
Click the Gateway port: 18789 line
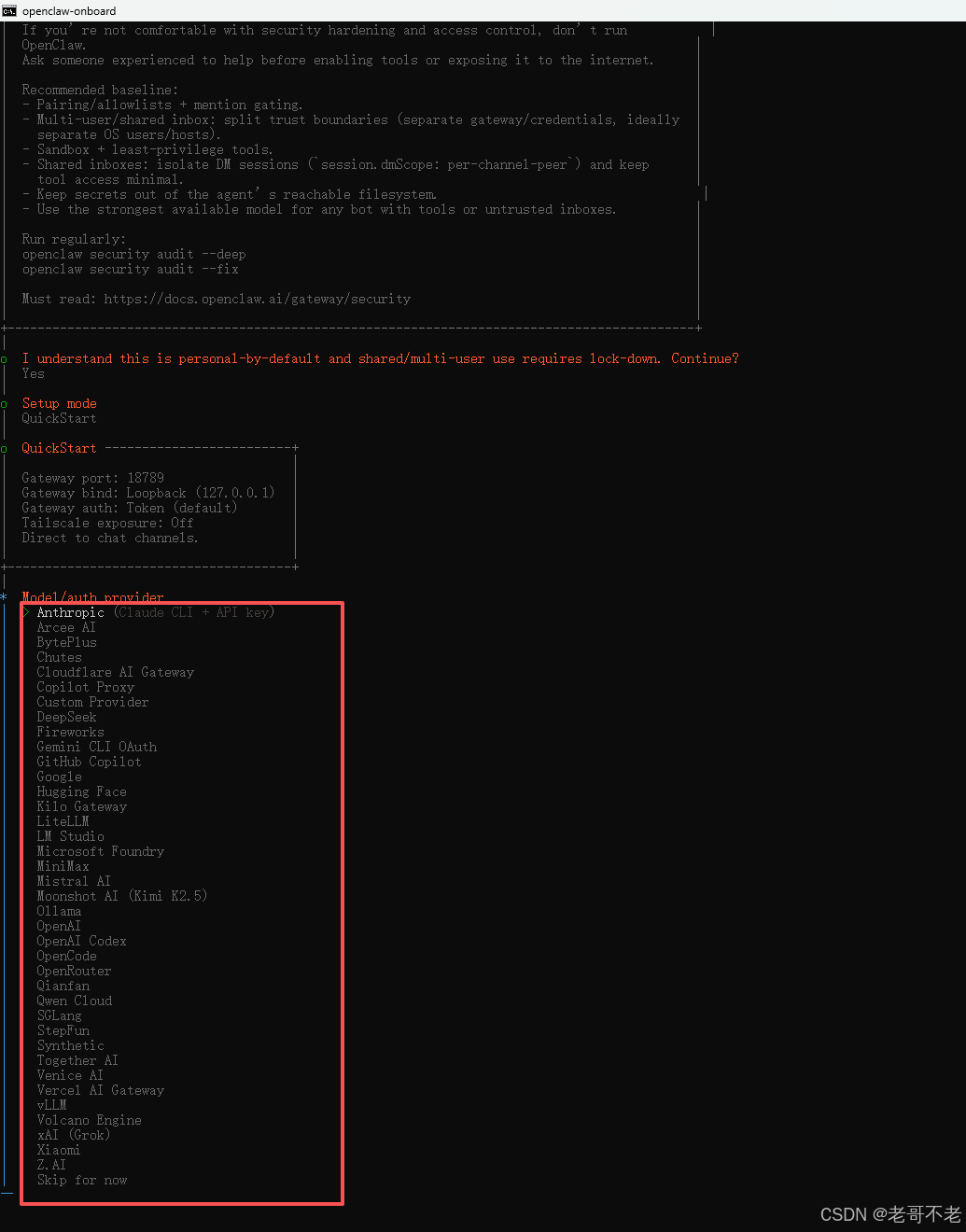92,478
